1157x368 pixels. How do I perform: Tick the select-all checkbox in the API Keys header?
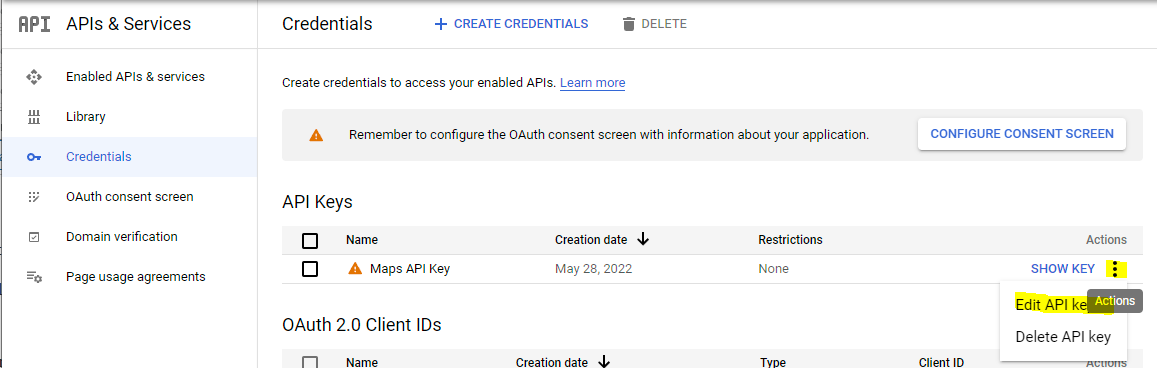310,240
